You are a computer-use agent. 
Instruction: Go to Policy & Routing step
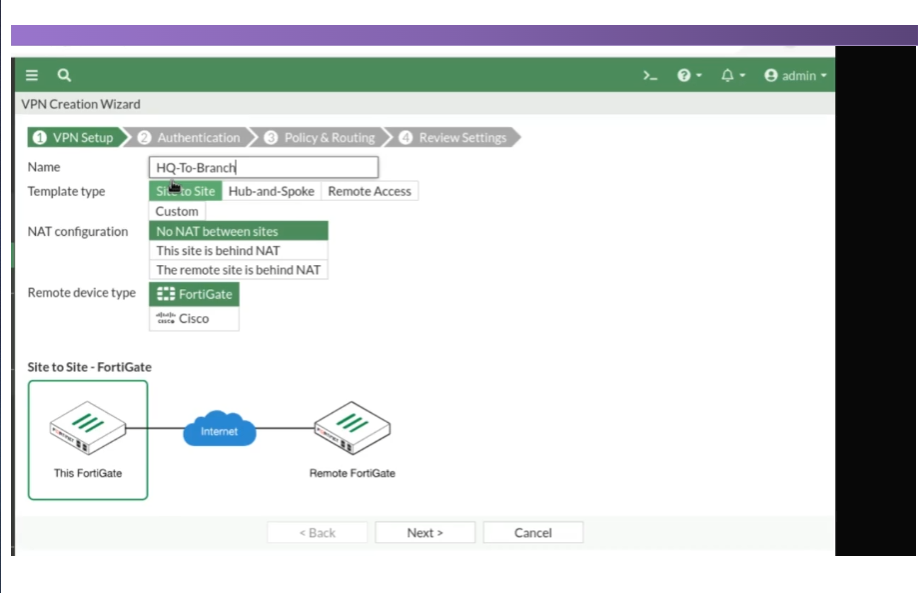322,138
